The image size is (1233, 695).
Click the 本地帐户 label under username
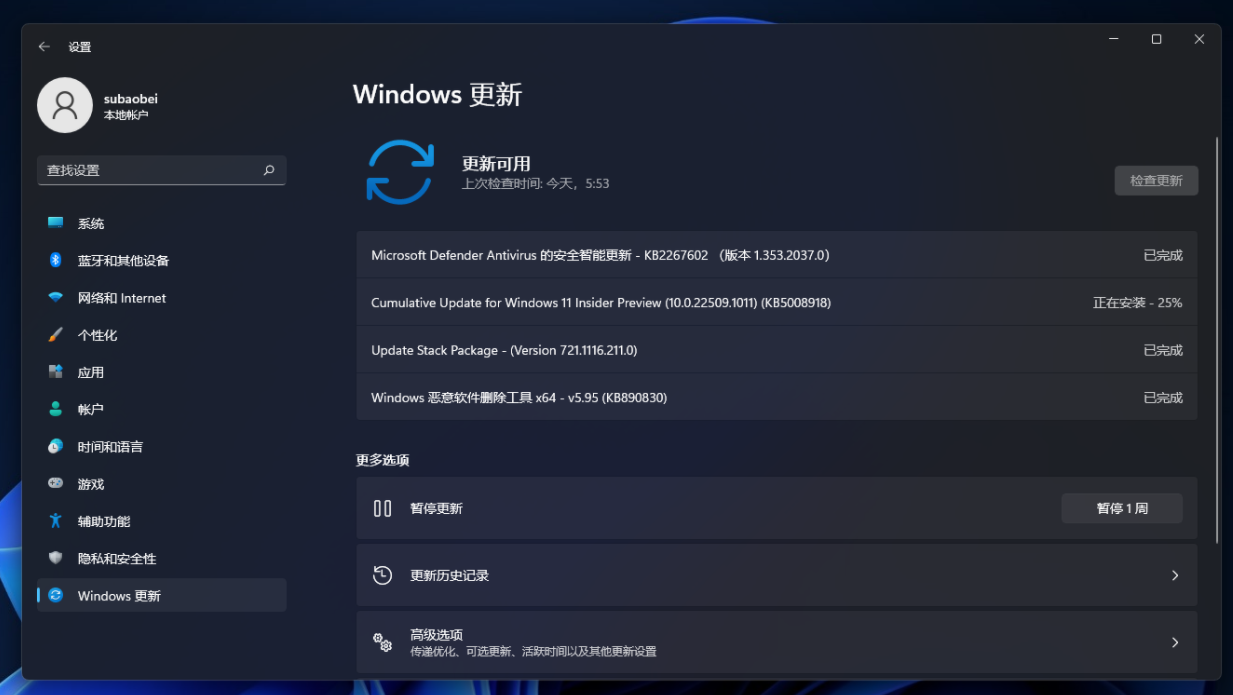pos(126,115)
